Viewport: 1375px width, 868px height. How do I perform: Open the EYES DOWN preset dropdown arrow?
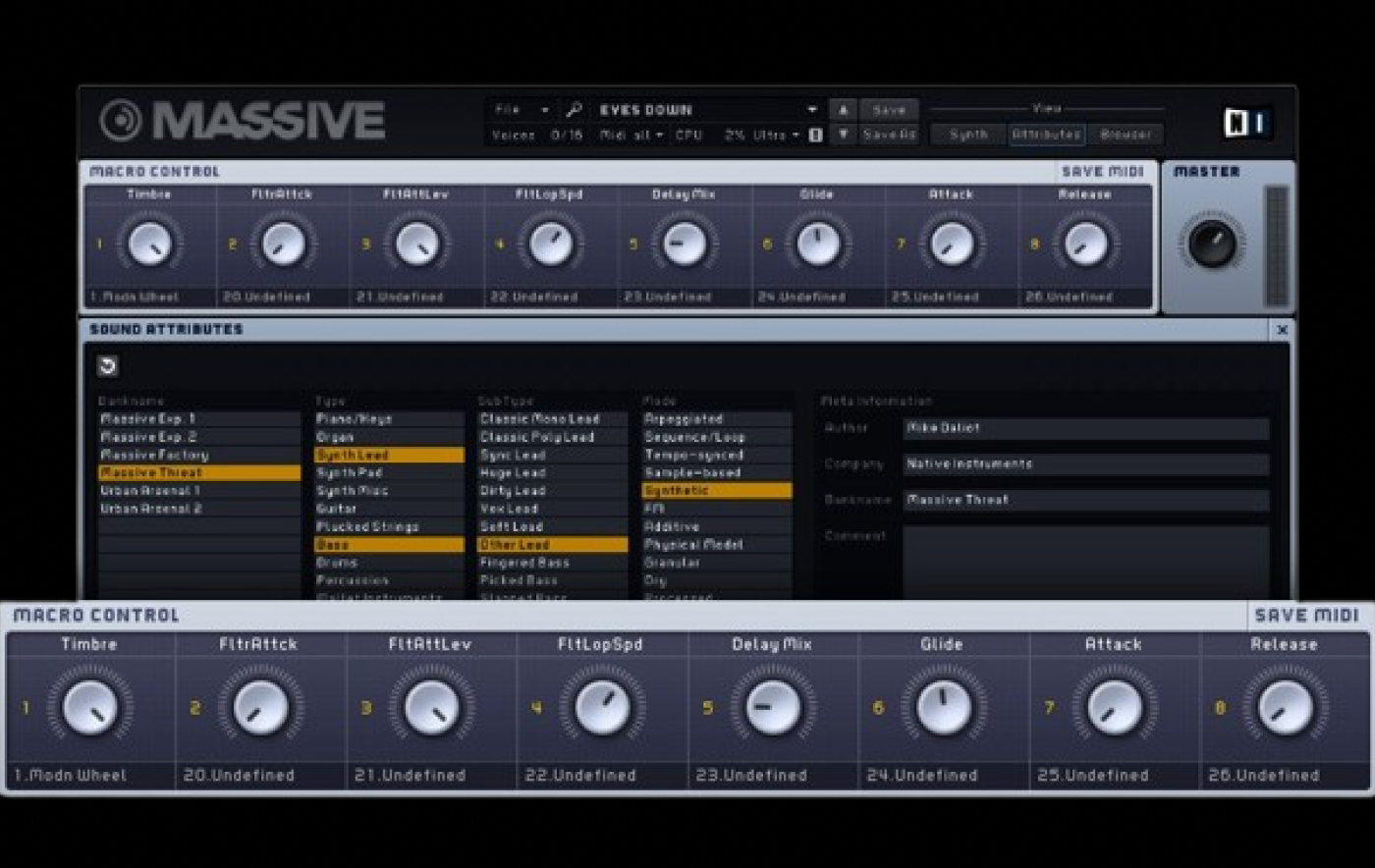pyautogui.click(x=812, y=110)
